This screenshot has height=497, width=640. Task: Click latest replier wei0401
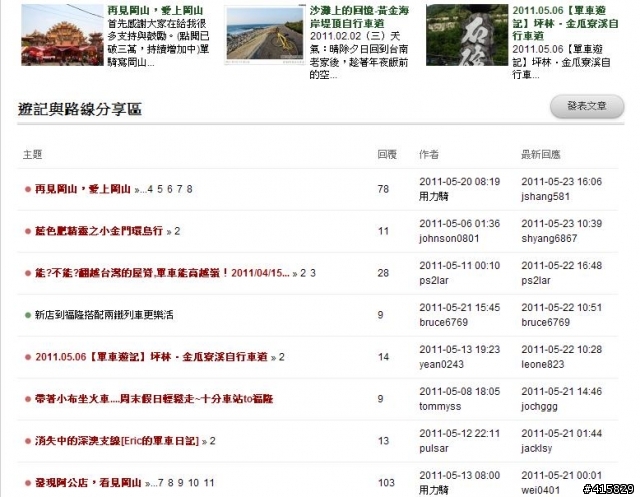[540, 490]
